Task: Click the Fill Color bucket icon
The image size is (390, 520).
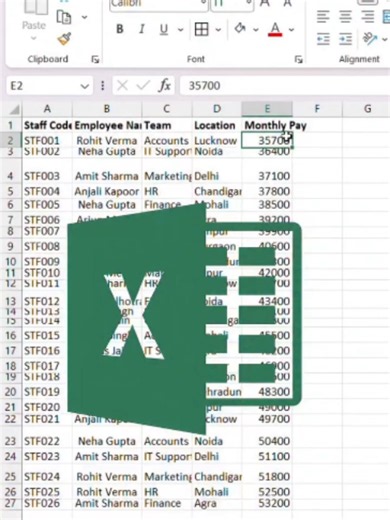Action: click(x=240, y=29)
